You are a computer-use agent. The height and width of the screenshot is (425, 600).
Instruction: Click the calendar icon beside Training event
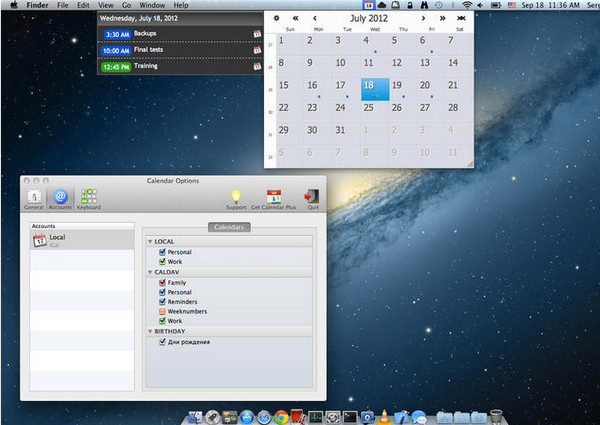(x=257, y=67)
